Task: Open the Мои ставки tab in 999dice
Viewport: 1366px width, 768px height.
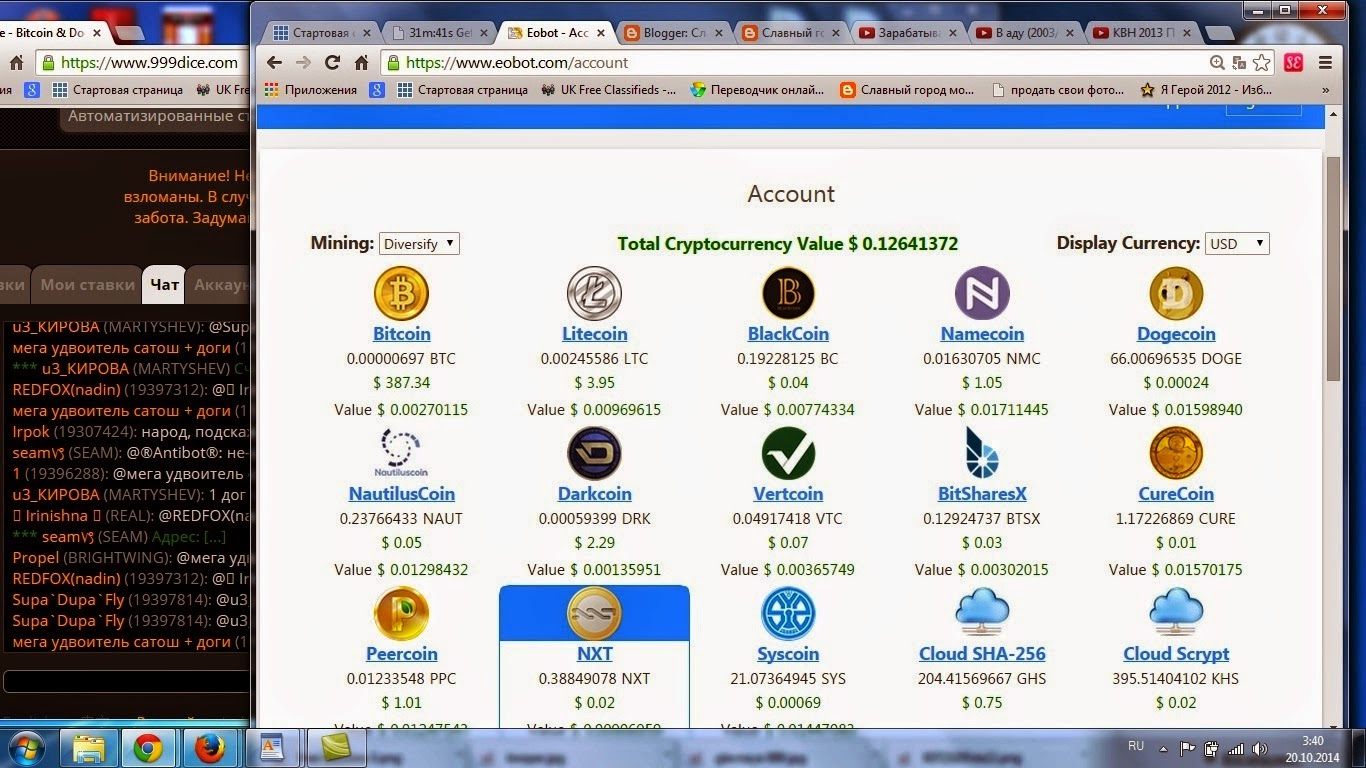Action: tap(87, 285)
